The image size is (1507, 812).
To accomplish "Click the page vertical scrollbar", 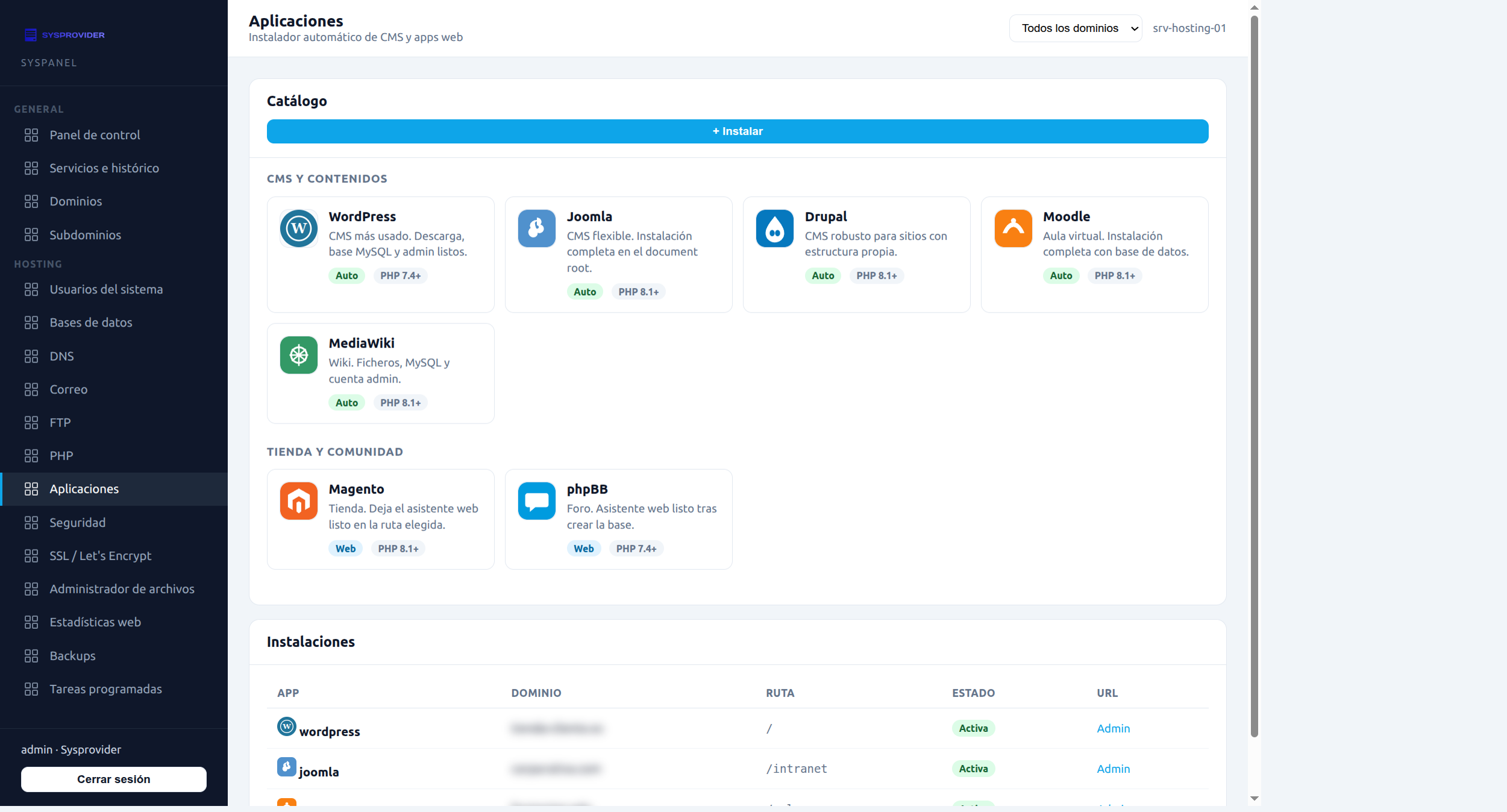I will coord(1254,376).
